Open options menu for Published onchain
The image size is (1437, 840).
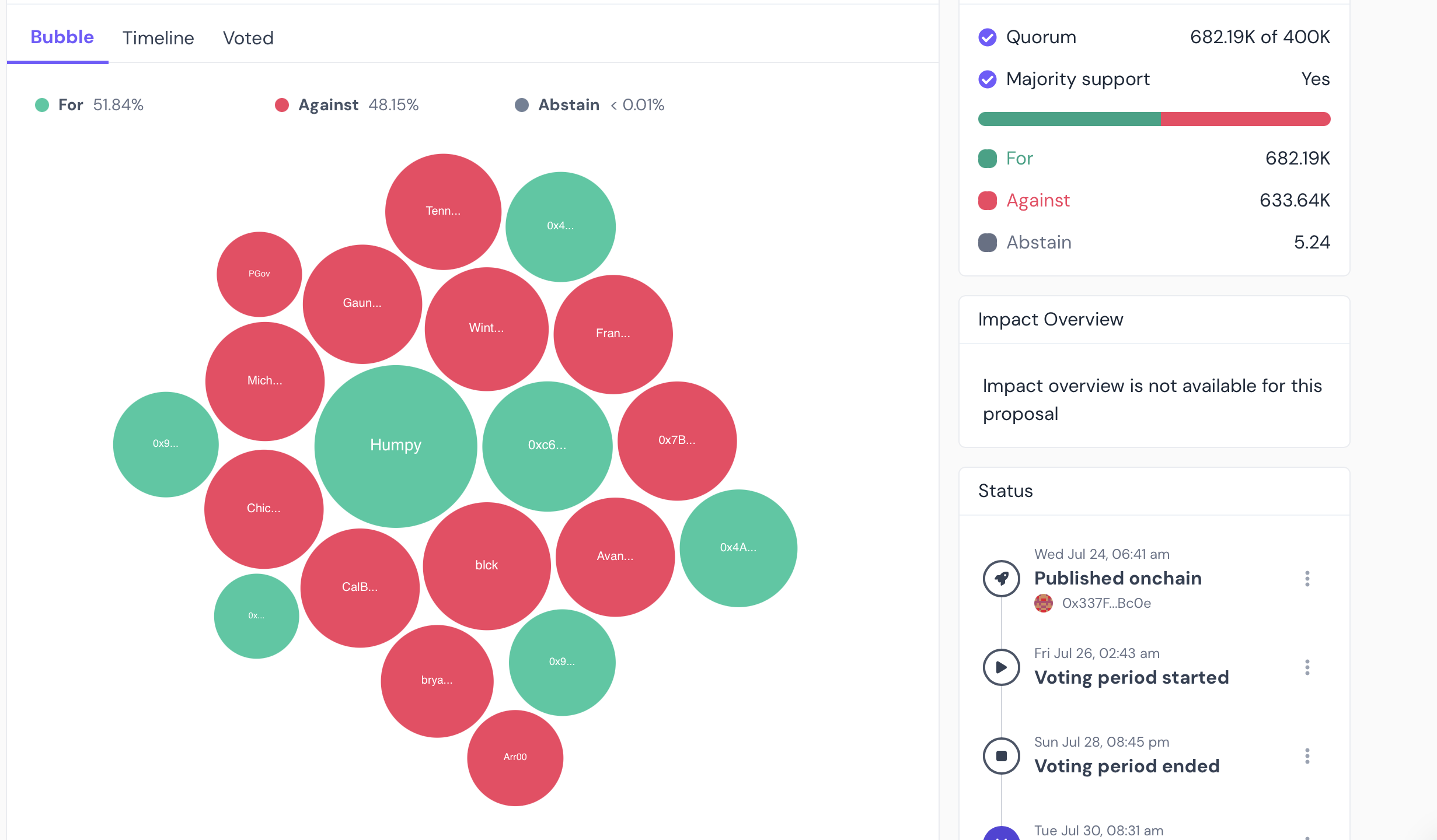(x=1307, y=579)
